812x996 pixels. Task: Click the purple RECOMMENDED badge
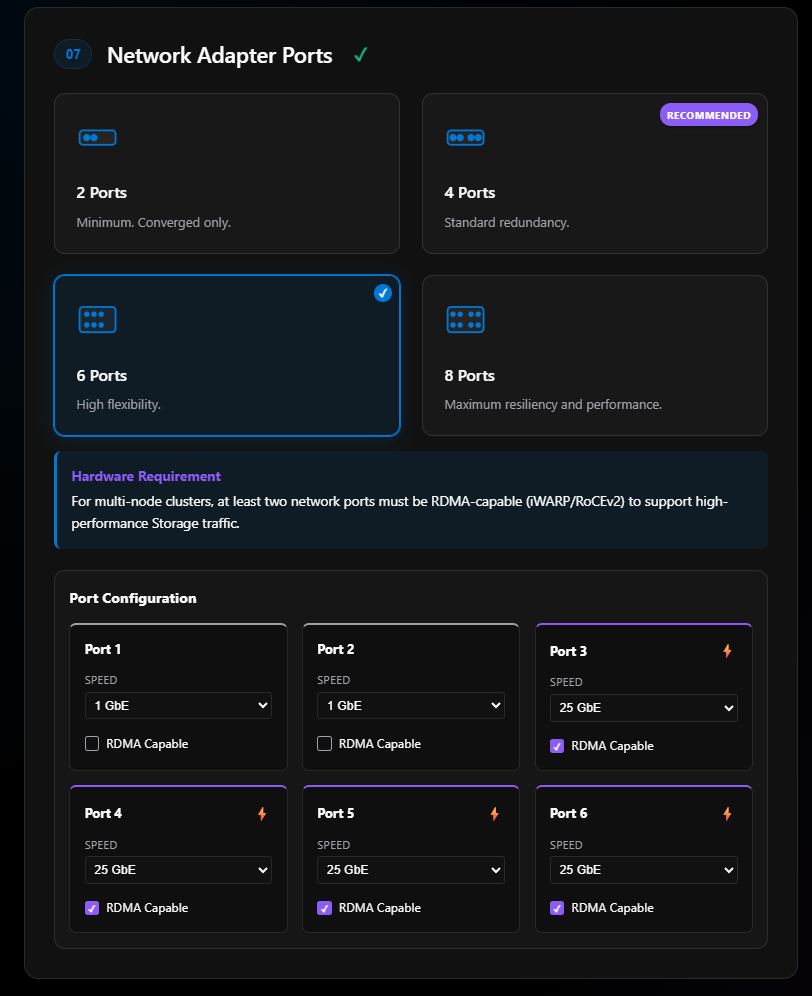[708, 115]
